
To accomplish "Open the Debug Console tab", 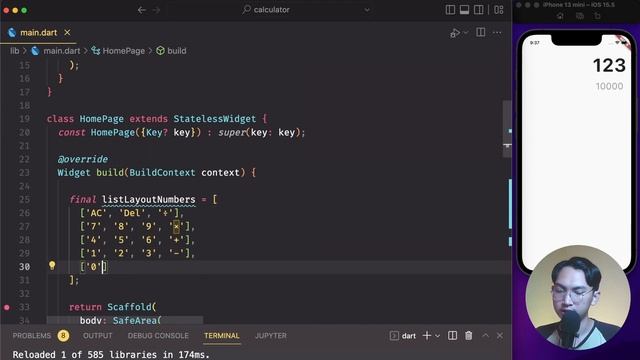I will click(x=158, y=336).
